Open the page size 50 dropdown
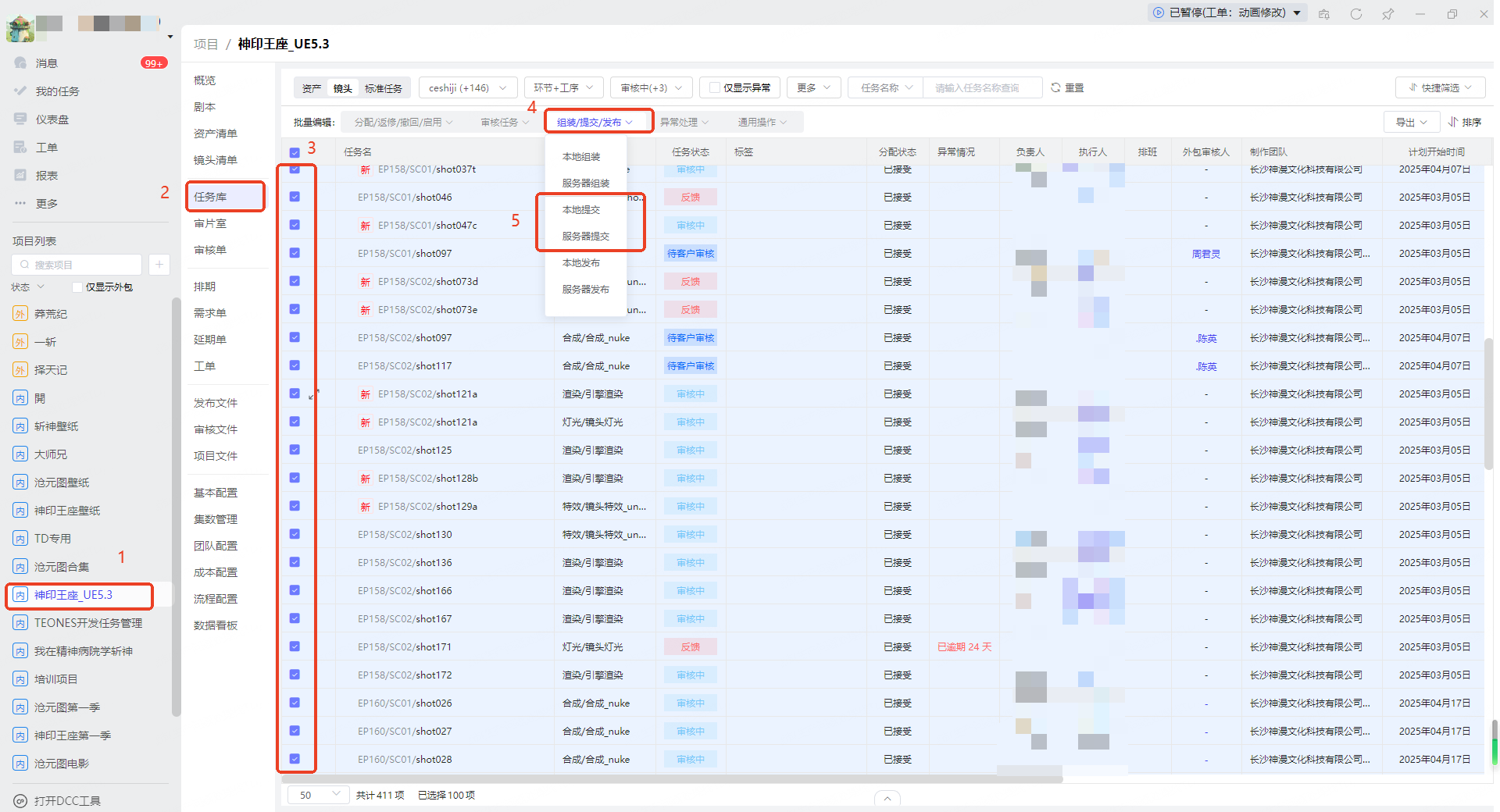This screenshot has width=1500, height=812. [x=318, y=795]
